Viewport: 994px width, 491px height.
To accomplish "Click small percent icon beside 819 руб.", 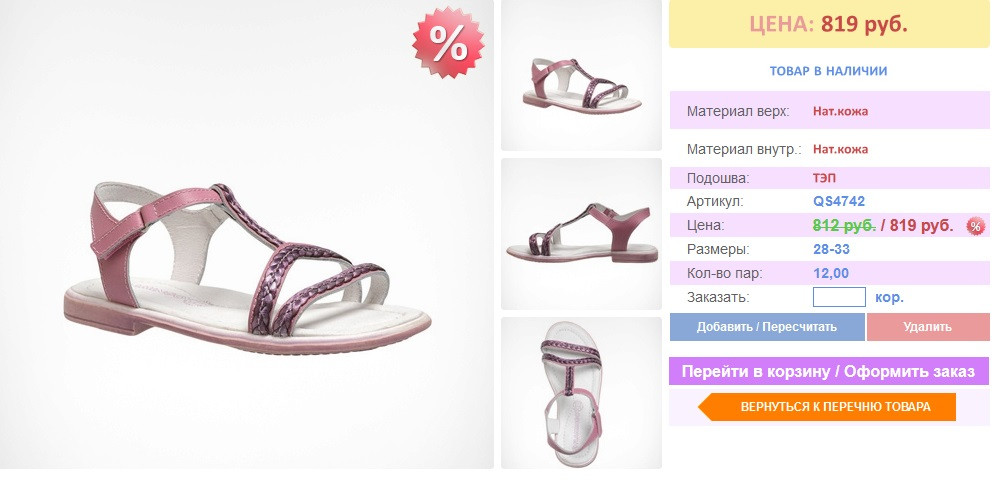I will click(976, 226).
